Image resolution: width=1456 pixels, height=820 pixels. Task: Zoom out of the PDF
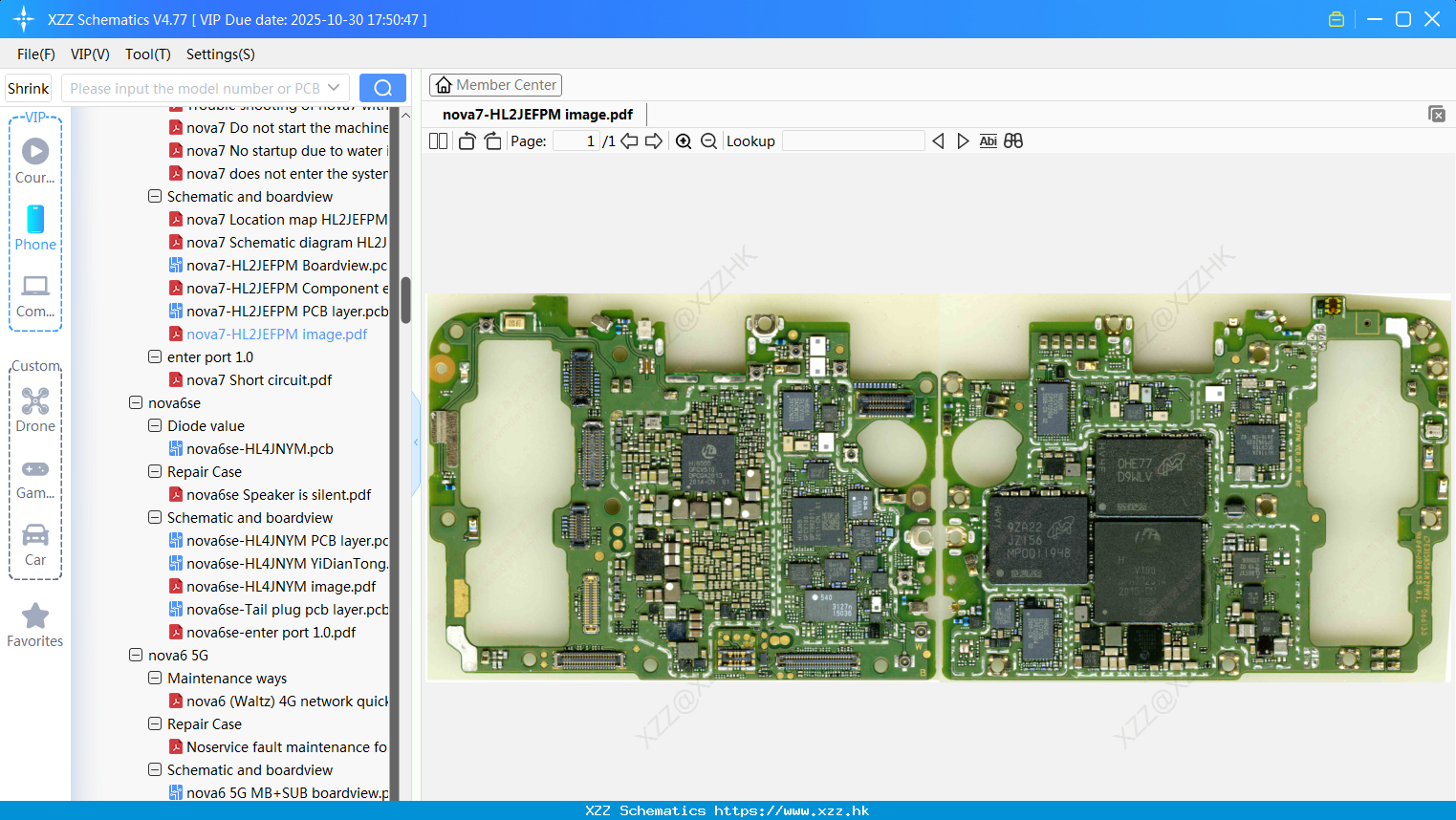pos(708,141)
